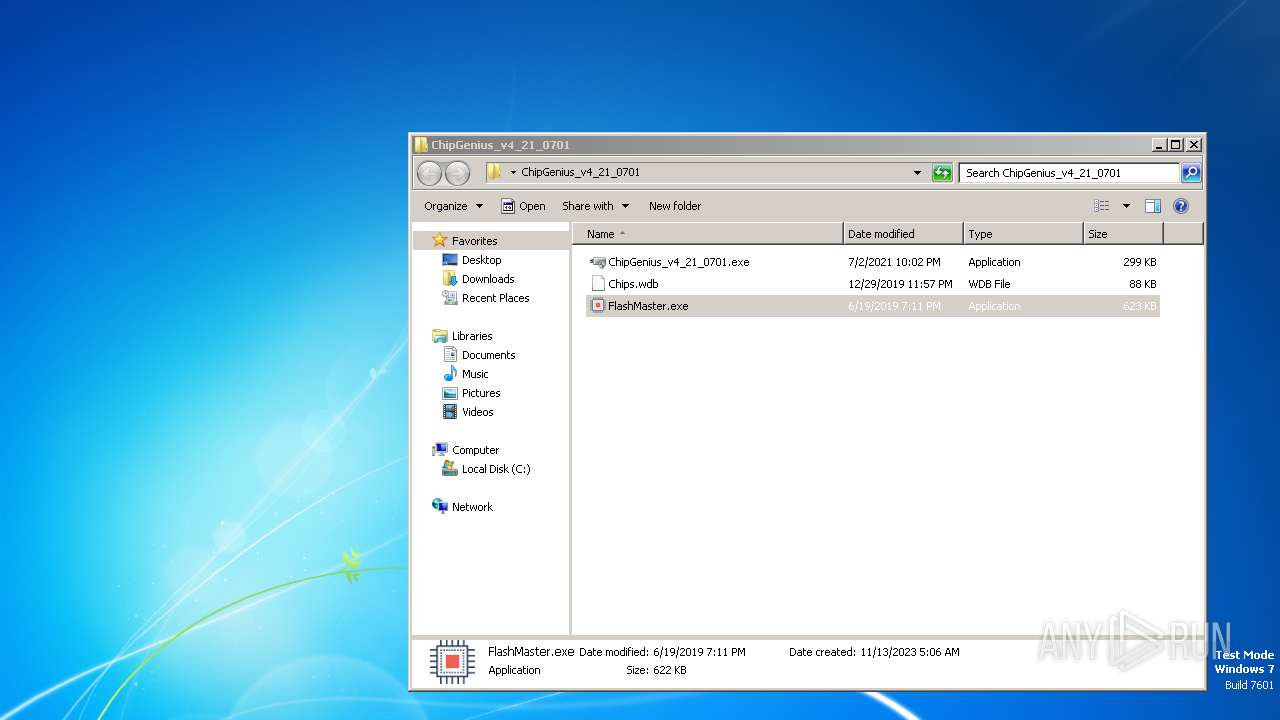The height and width of the screenshot is (720, 1280).
Task: Click the New folder button
Action: (675, 206)
